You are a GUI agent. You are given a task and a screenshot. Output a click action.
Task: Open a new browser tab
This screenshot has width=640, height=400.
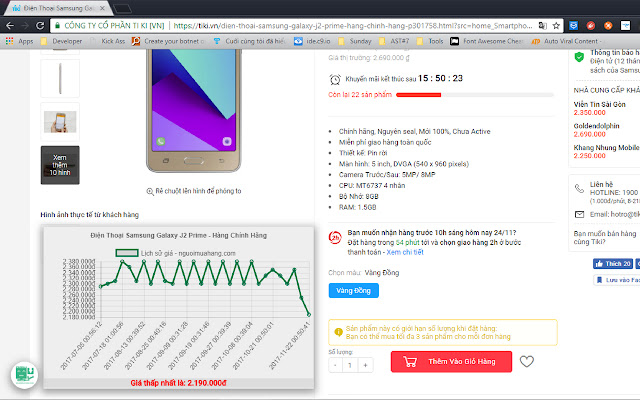pos(122,9)
